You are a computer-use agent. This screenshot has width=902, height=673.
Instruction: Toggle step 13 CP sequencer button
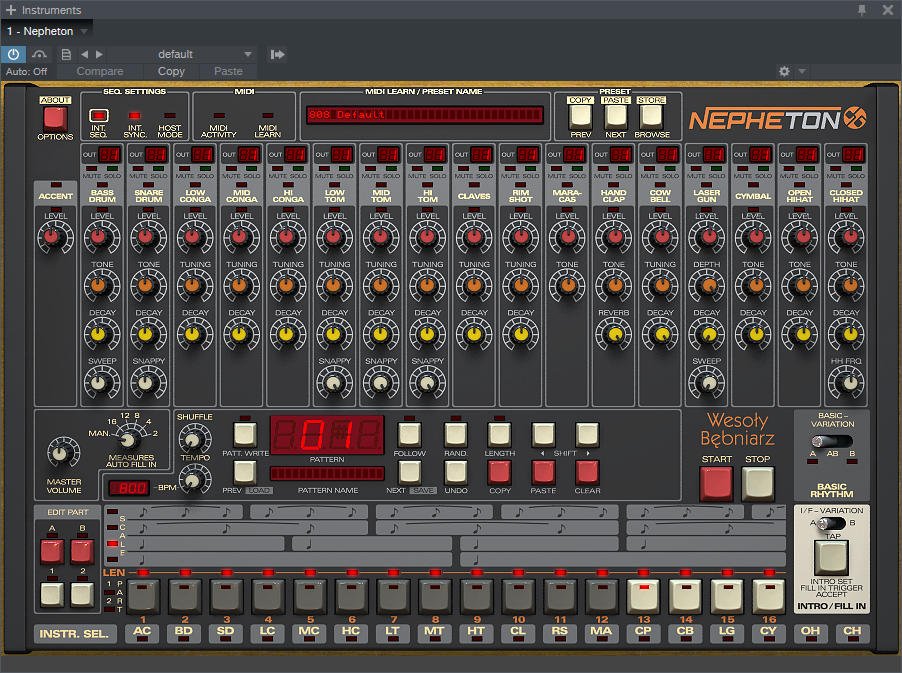[x=643, y=596]
